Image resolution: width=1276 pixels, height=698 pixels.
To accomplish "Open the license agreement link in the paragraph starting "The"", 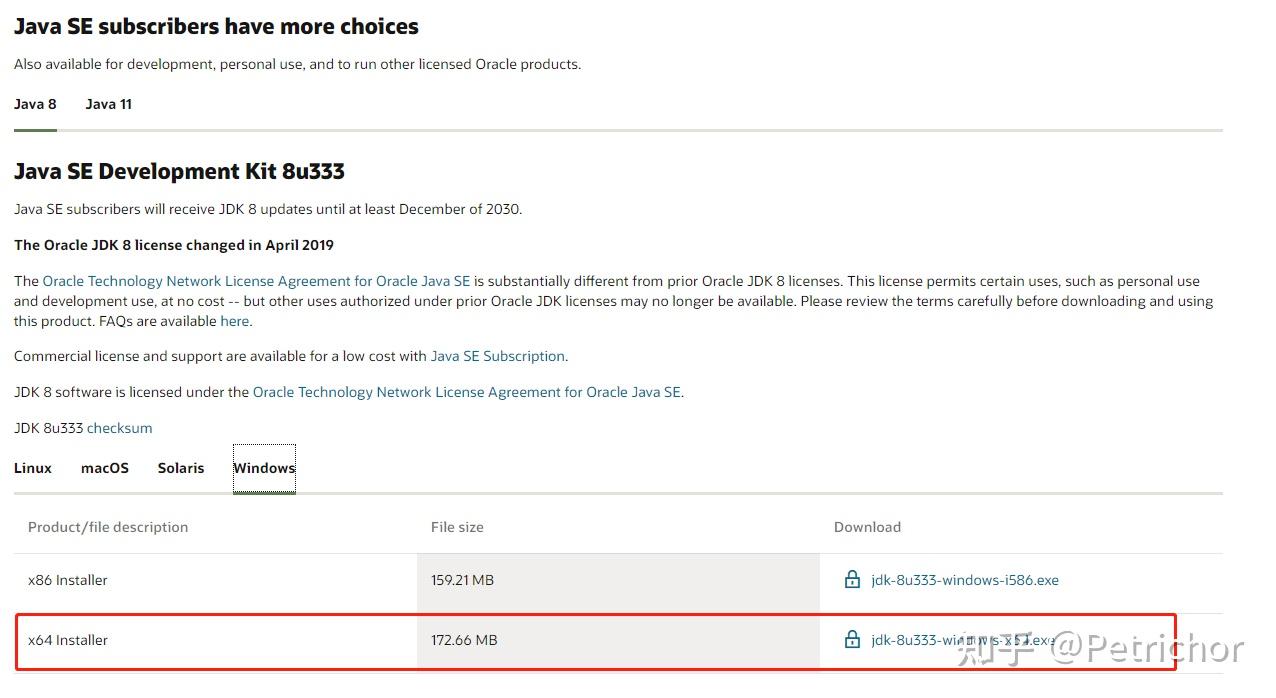I will pos(256,281).
